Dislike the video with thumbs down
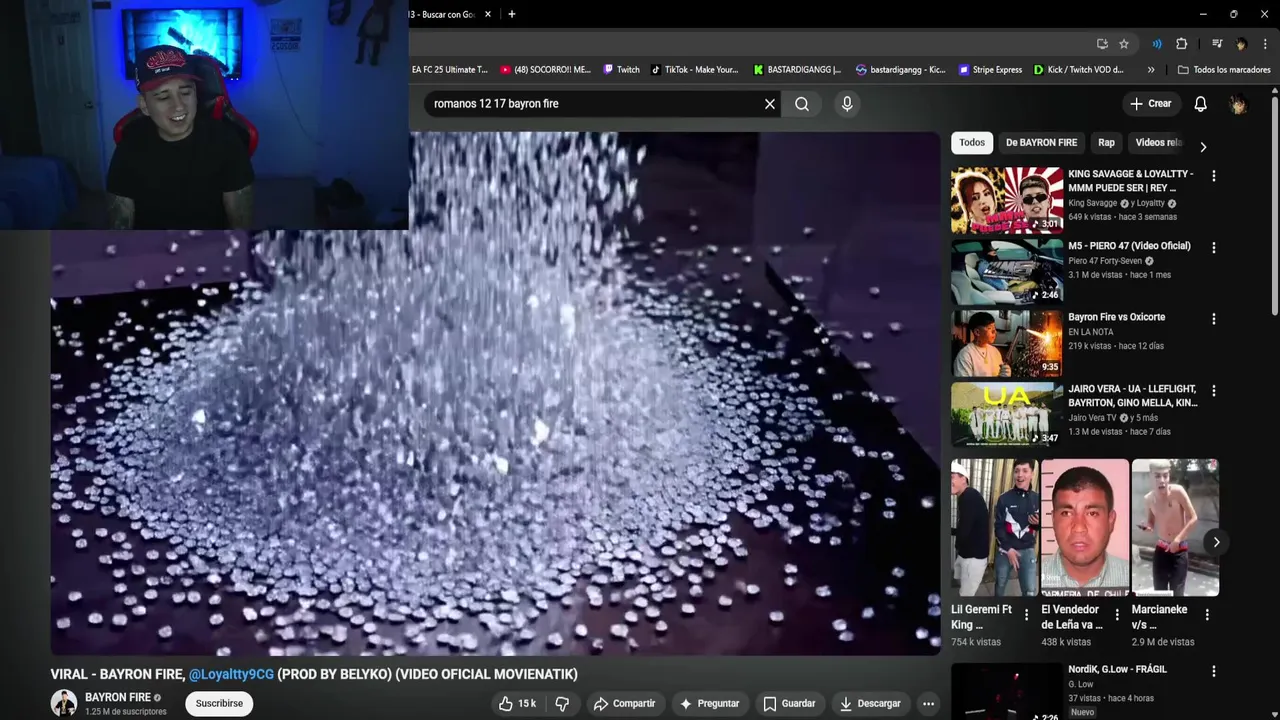This screenshot has height=720, width=1280. (x=562, y=704)
